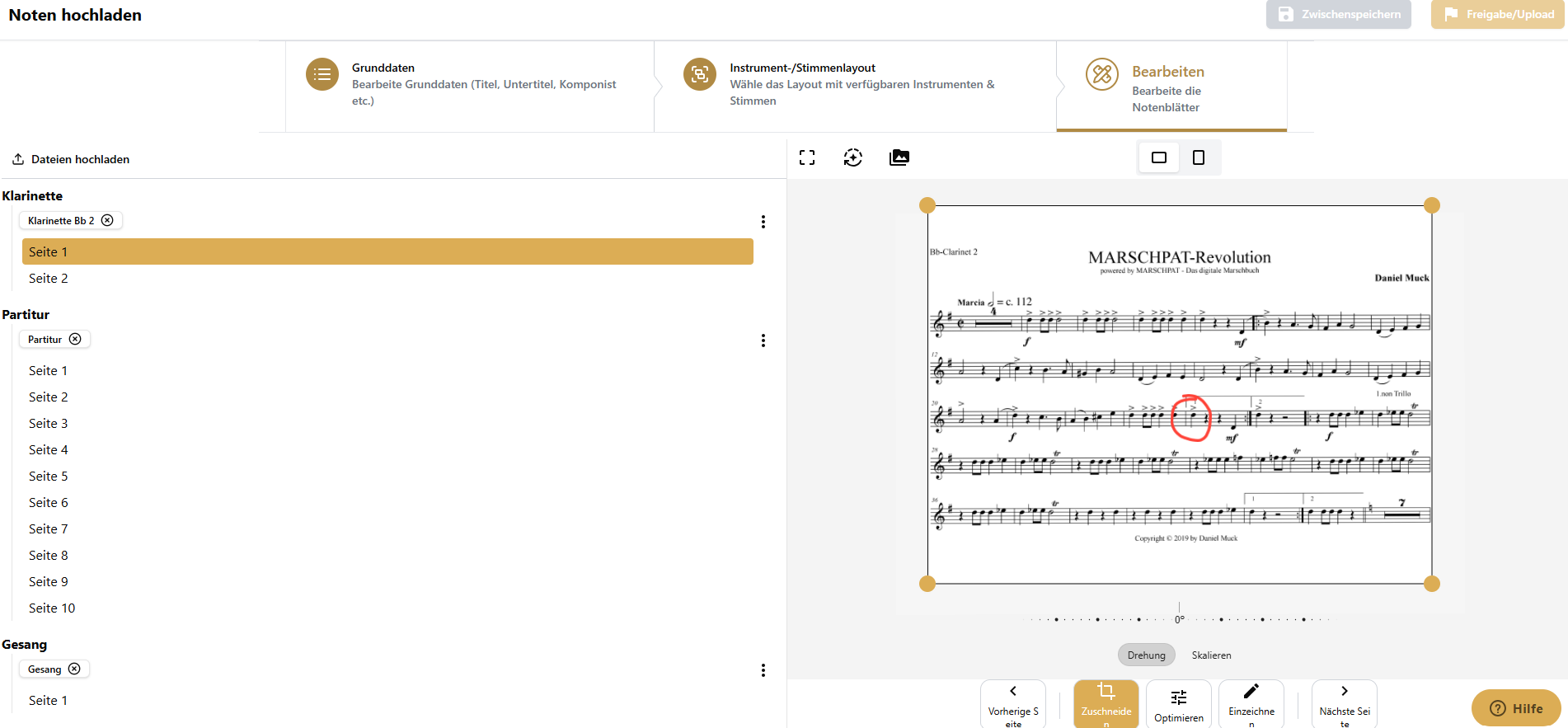Select Partitur Seite 4
This screenshot has height=728, width=1568.
[387, 449]
